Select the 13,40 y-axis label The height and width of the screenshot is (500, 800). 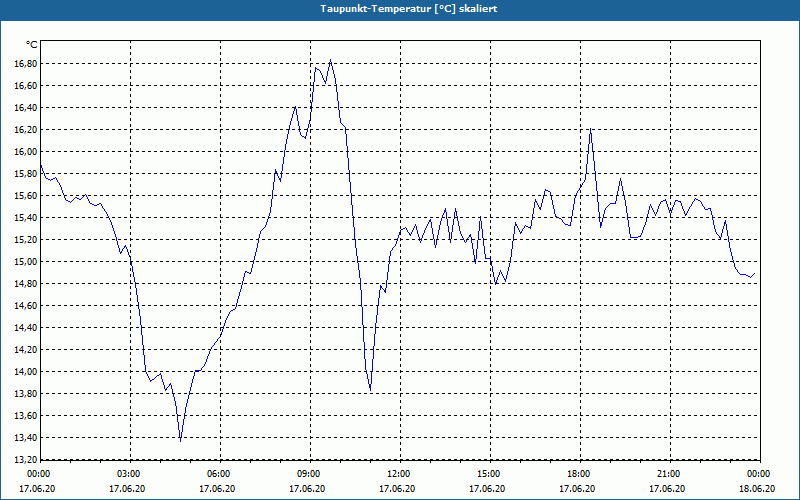pos(26,438)
